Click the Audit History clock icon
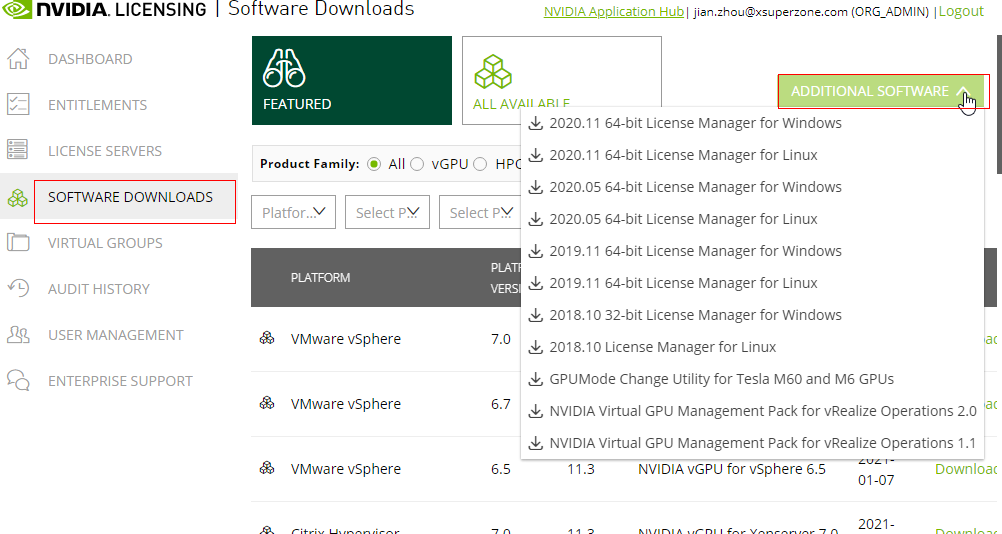Screen dimensions: 1002x534 coord(18,288)
